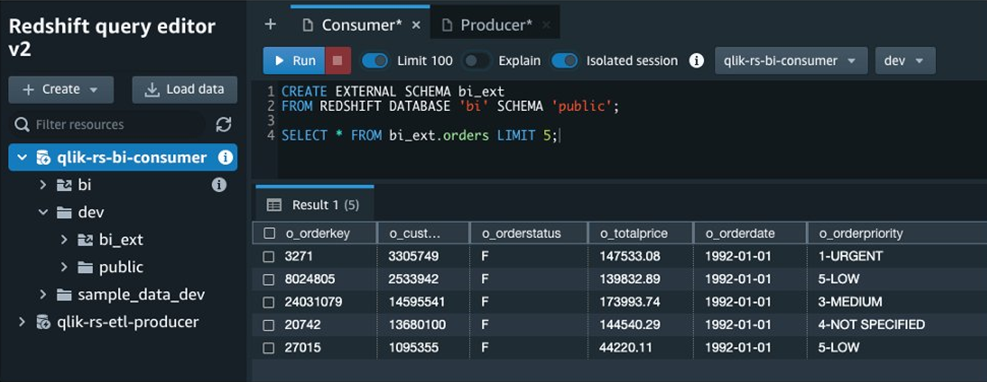Screen dimensions: 987x382
Task: Open the Create dropdown menu
Action: 61,89
